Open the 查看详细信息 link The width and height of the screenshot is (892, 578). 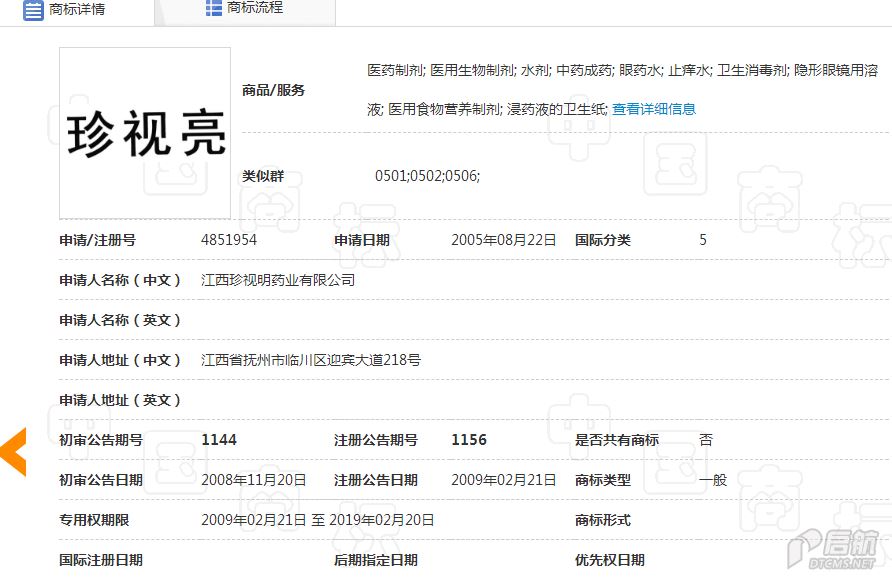coord(654,109)
